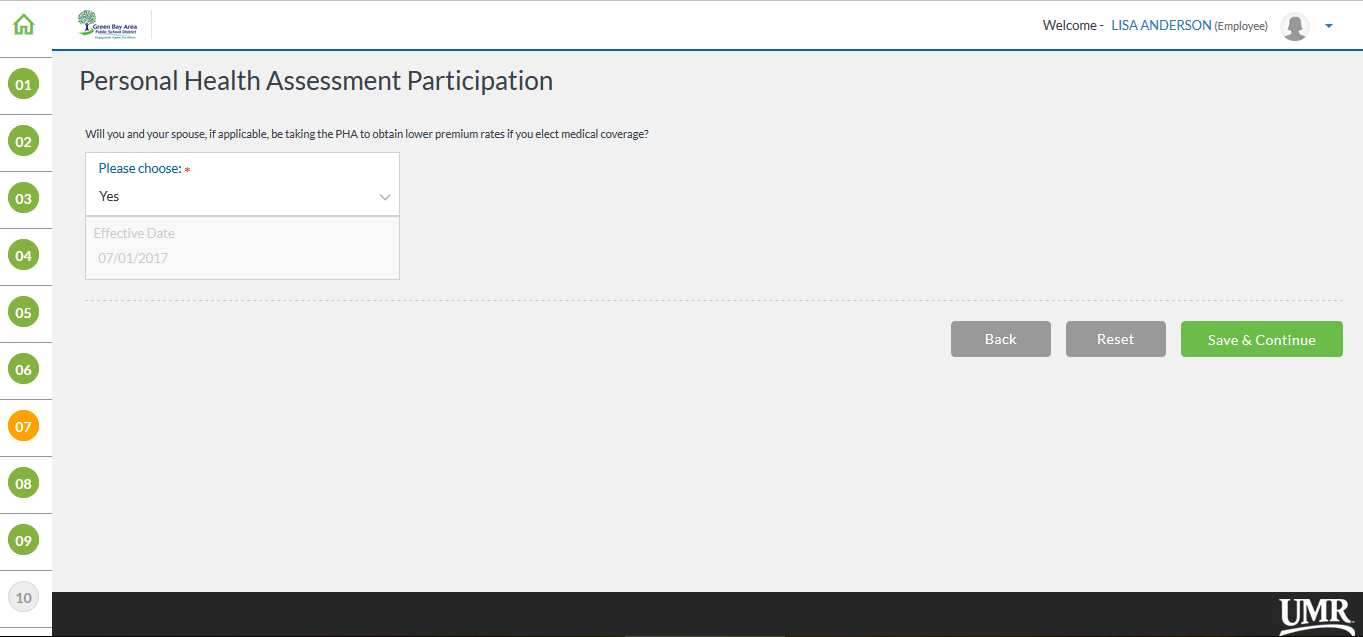The height and width of the screenshot is (637, 1363).
Task: Open step 03 in the sidebar
Action: [23, 199]
